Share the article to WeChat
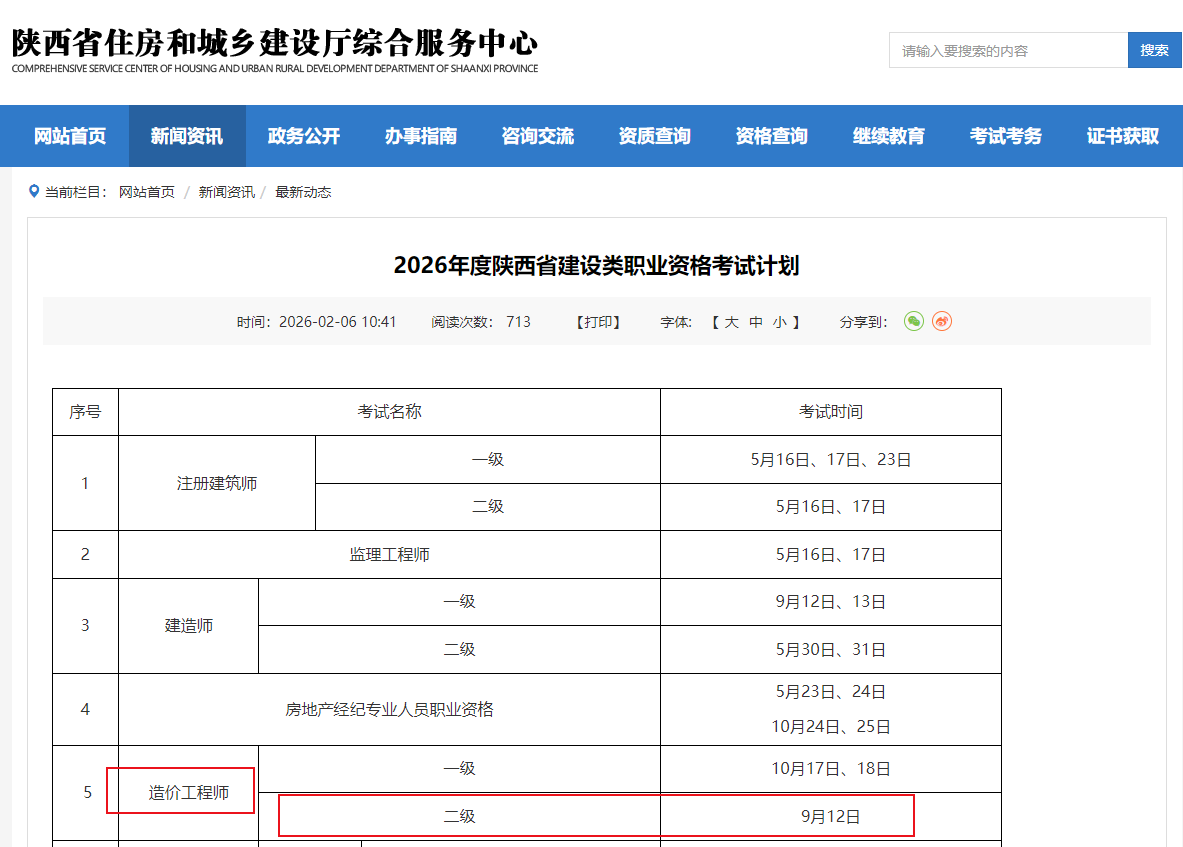 click(x=913, y=321)
